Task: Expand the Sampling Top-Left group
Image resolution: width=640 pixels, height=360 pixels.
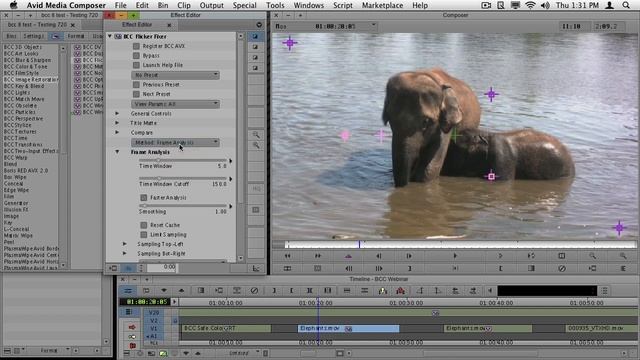Action: [x=124, y=244]
